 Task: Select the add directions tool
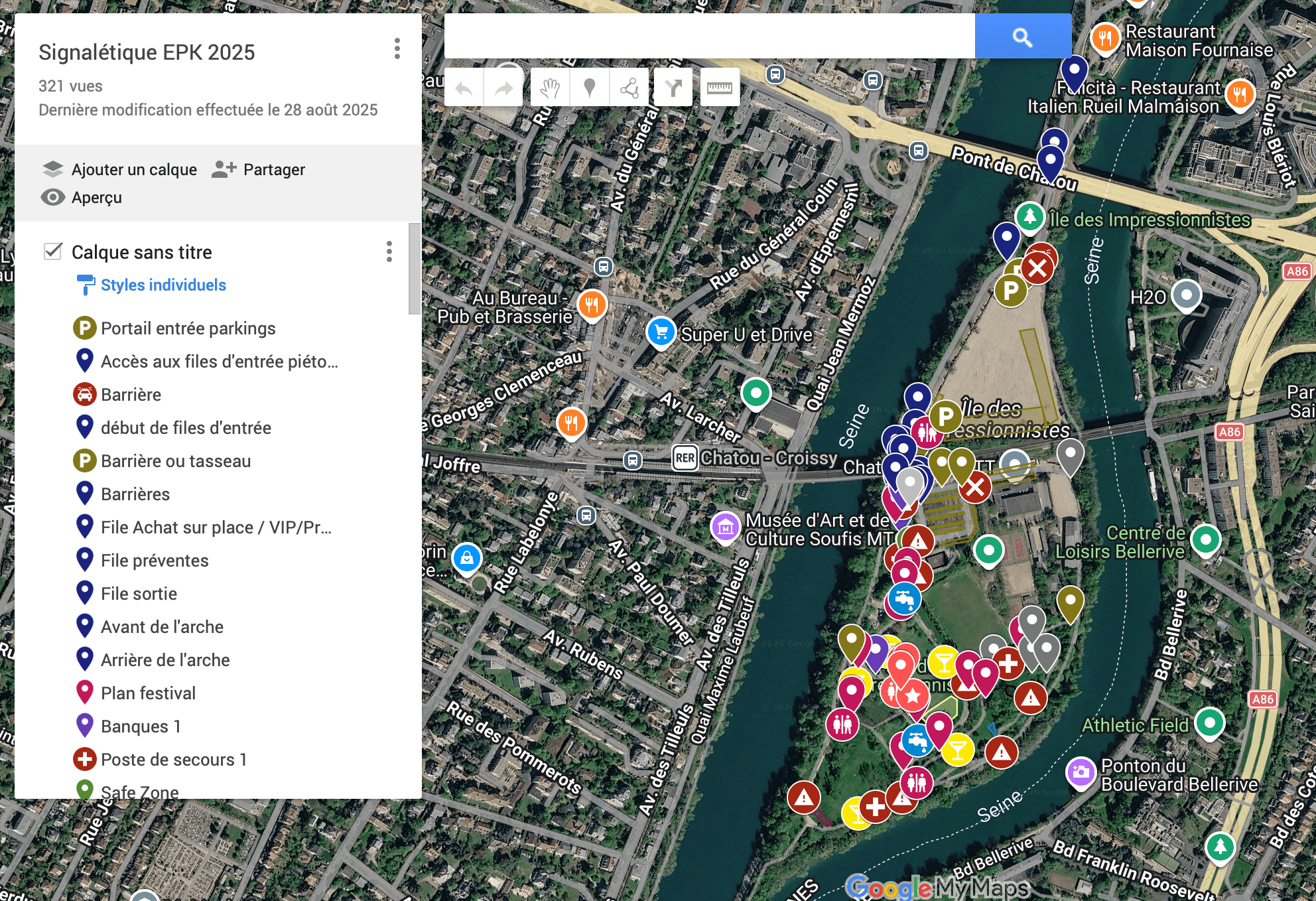click(673, 88)
